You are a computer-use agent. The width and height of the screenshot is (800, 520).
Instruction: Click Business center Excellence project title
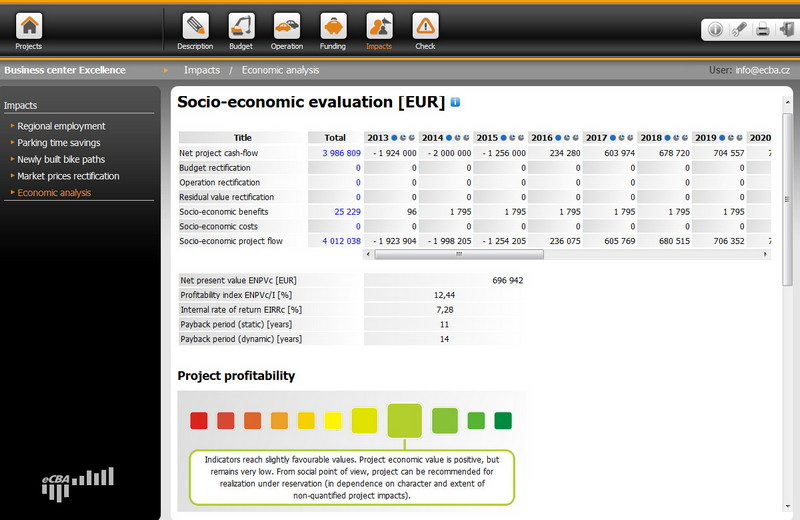click(65, 70)
